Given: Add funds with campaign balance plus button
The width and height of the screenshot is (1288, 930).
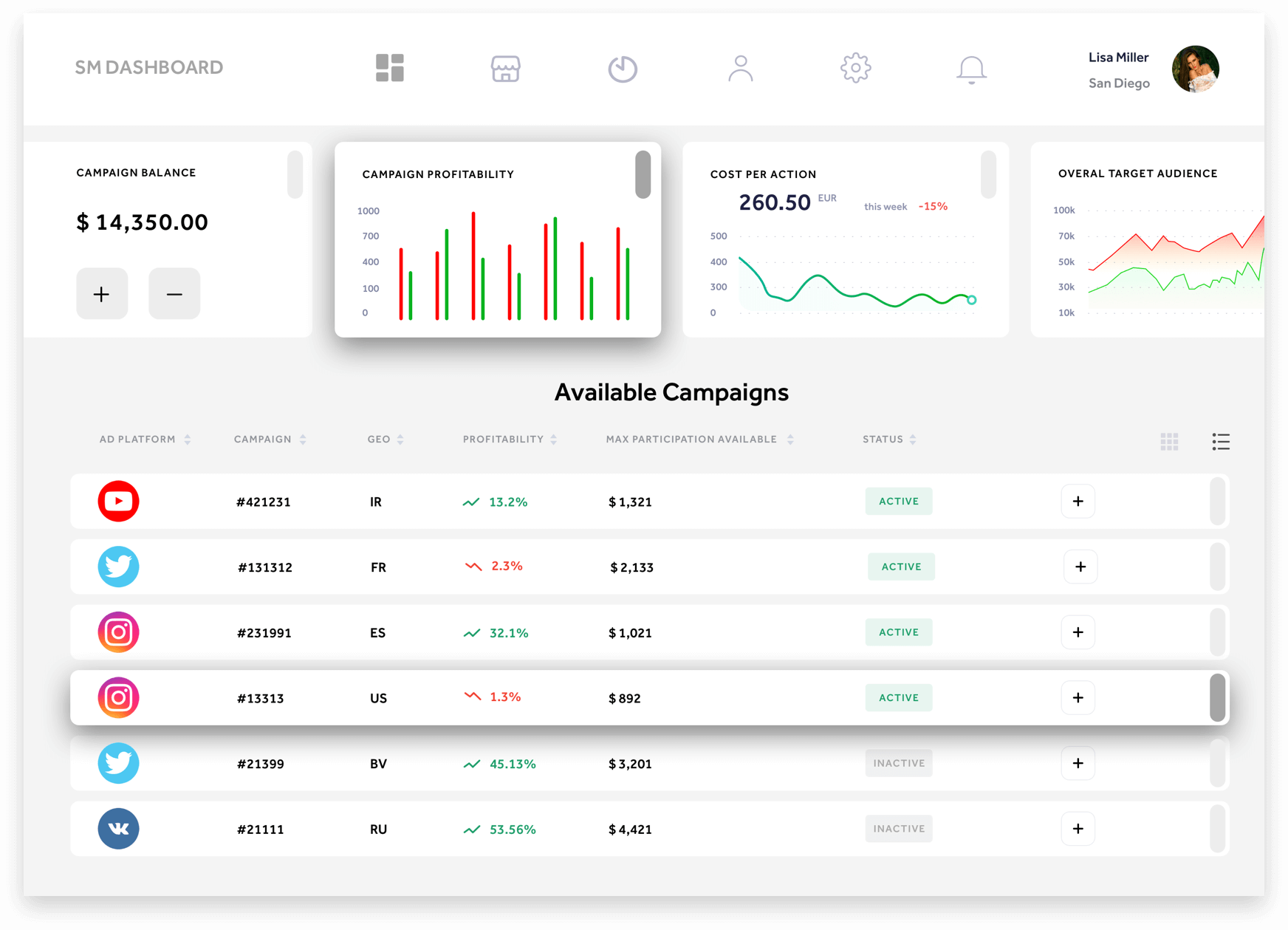Looking at the screenshot, I should [x=102, y=293].
